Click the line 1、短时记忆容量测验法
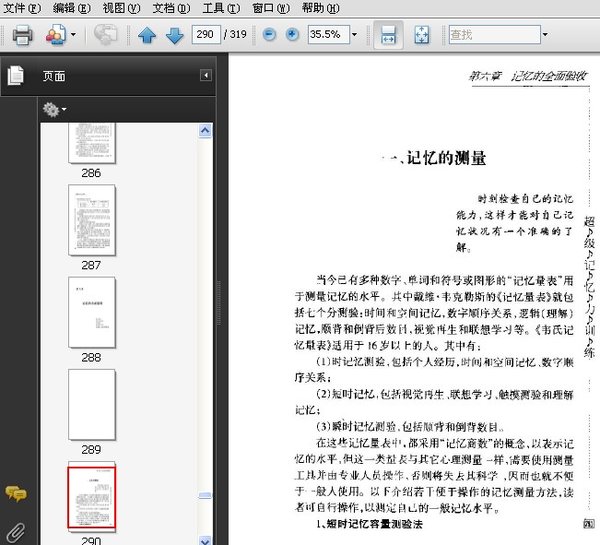Image resolution: width=600 pixels, height=545 pixels. pyautogui.click(x=369, y=524)
